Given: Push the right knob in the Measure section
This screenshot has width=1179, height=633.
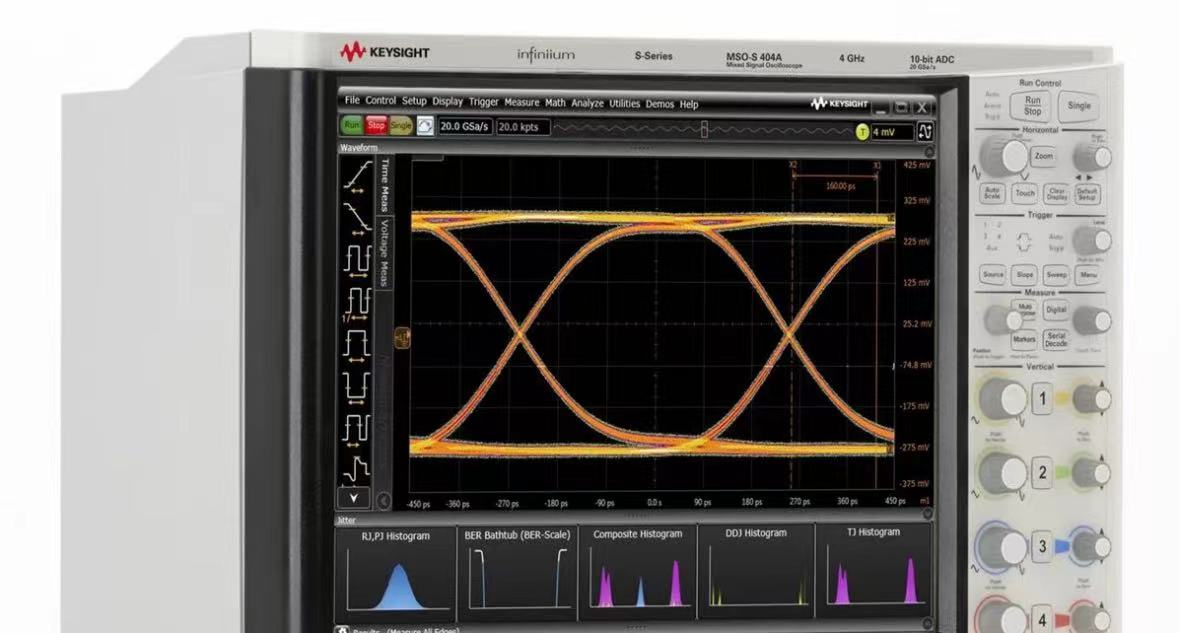Looking at the screenshot, I should [1092, 320].
